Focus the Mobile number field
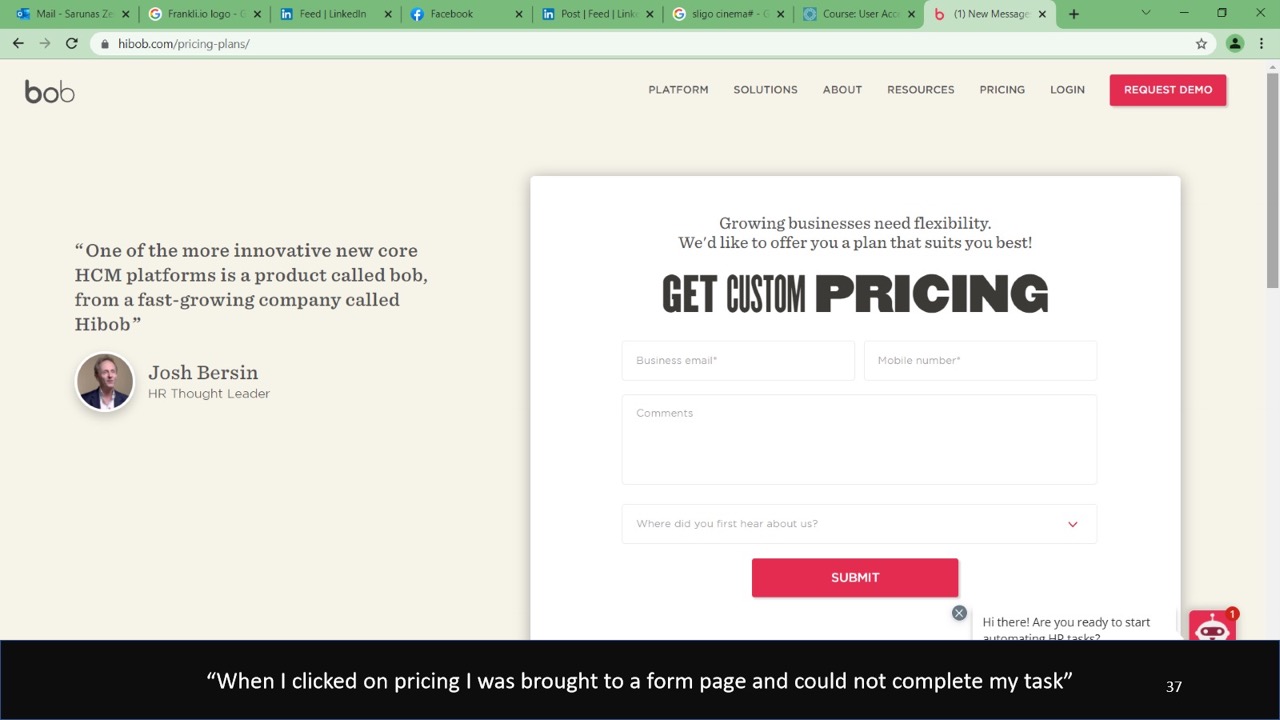 point(980,360)
